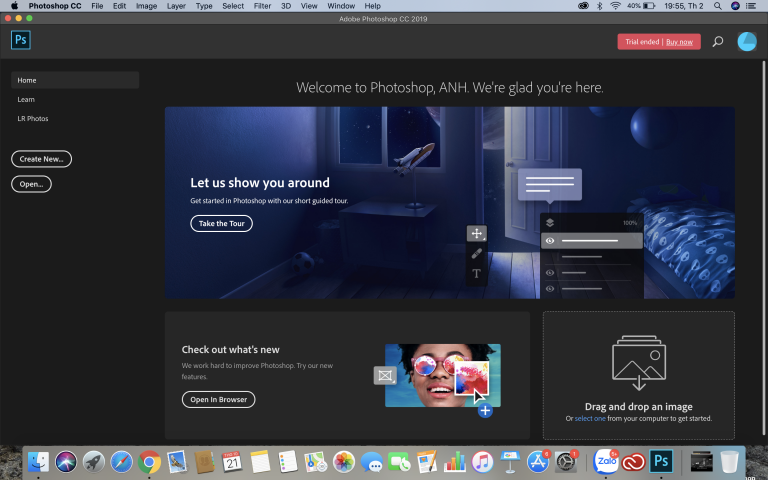Launch Siri from the dock
The width and height of the screenshot is (768, 480).
(66, 462)
